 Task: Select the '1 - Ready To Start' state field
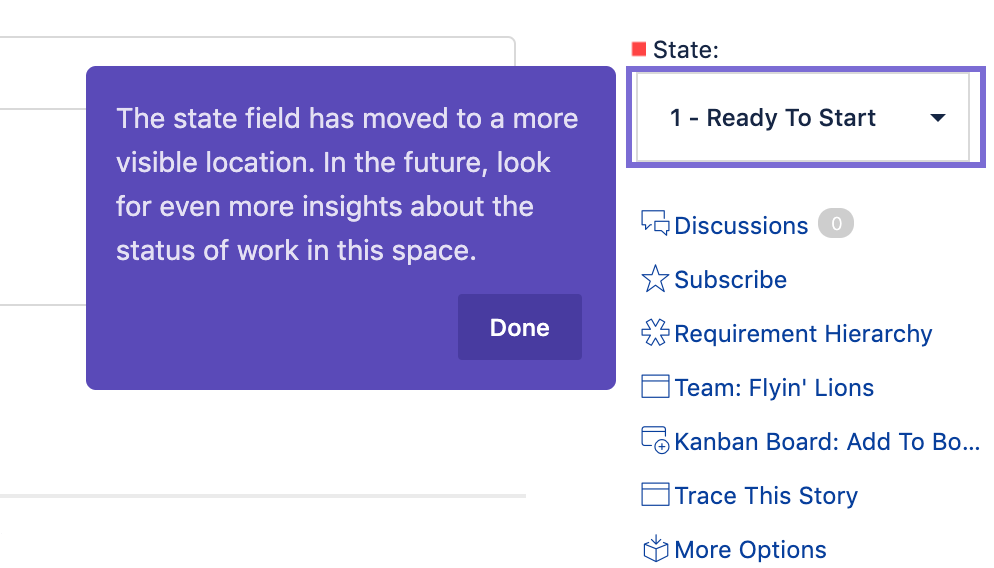(803, 117)
